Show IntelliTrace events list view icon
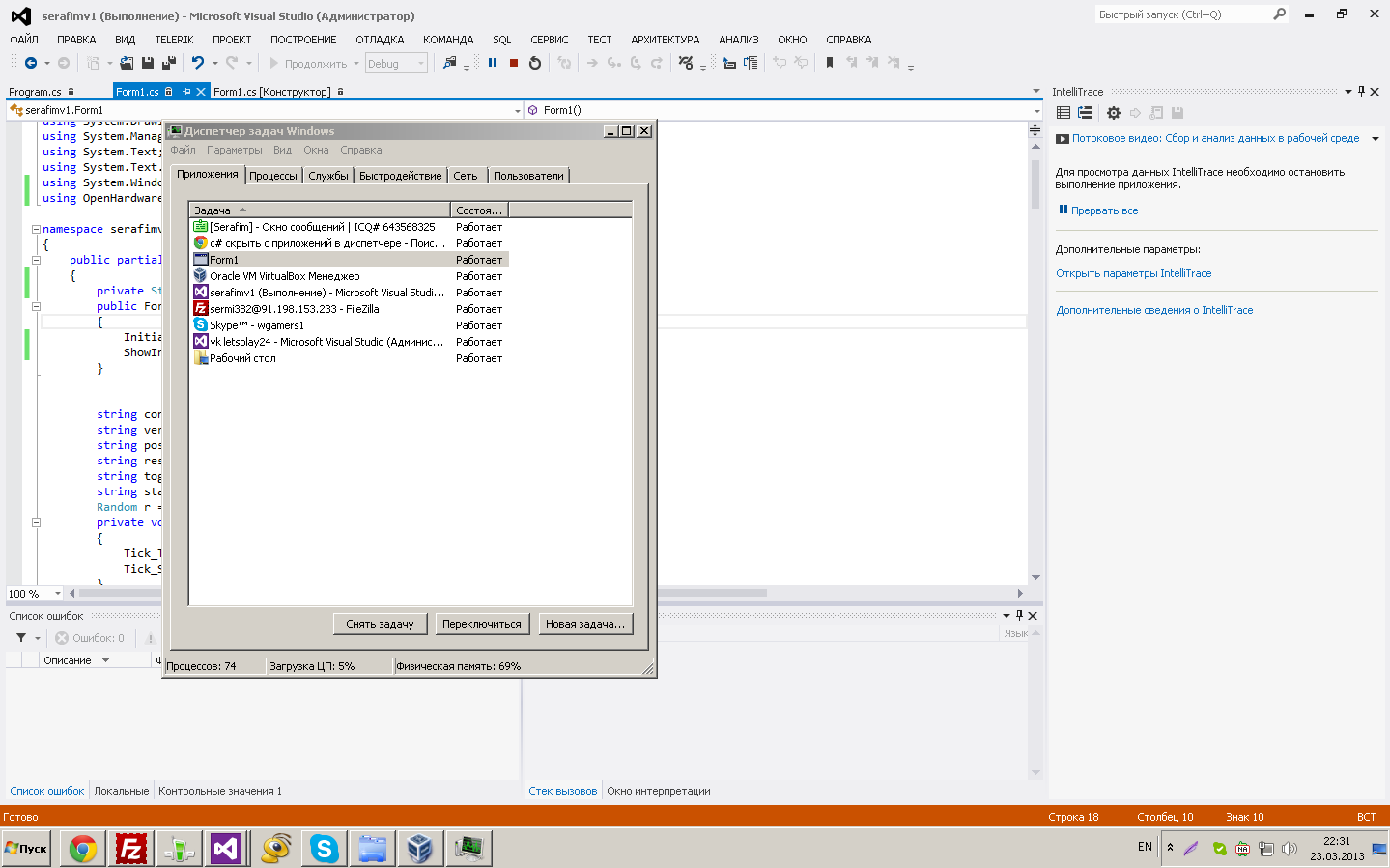Screen dimensions: 1390x868 pyautogui.click(x=1064, y=113)
